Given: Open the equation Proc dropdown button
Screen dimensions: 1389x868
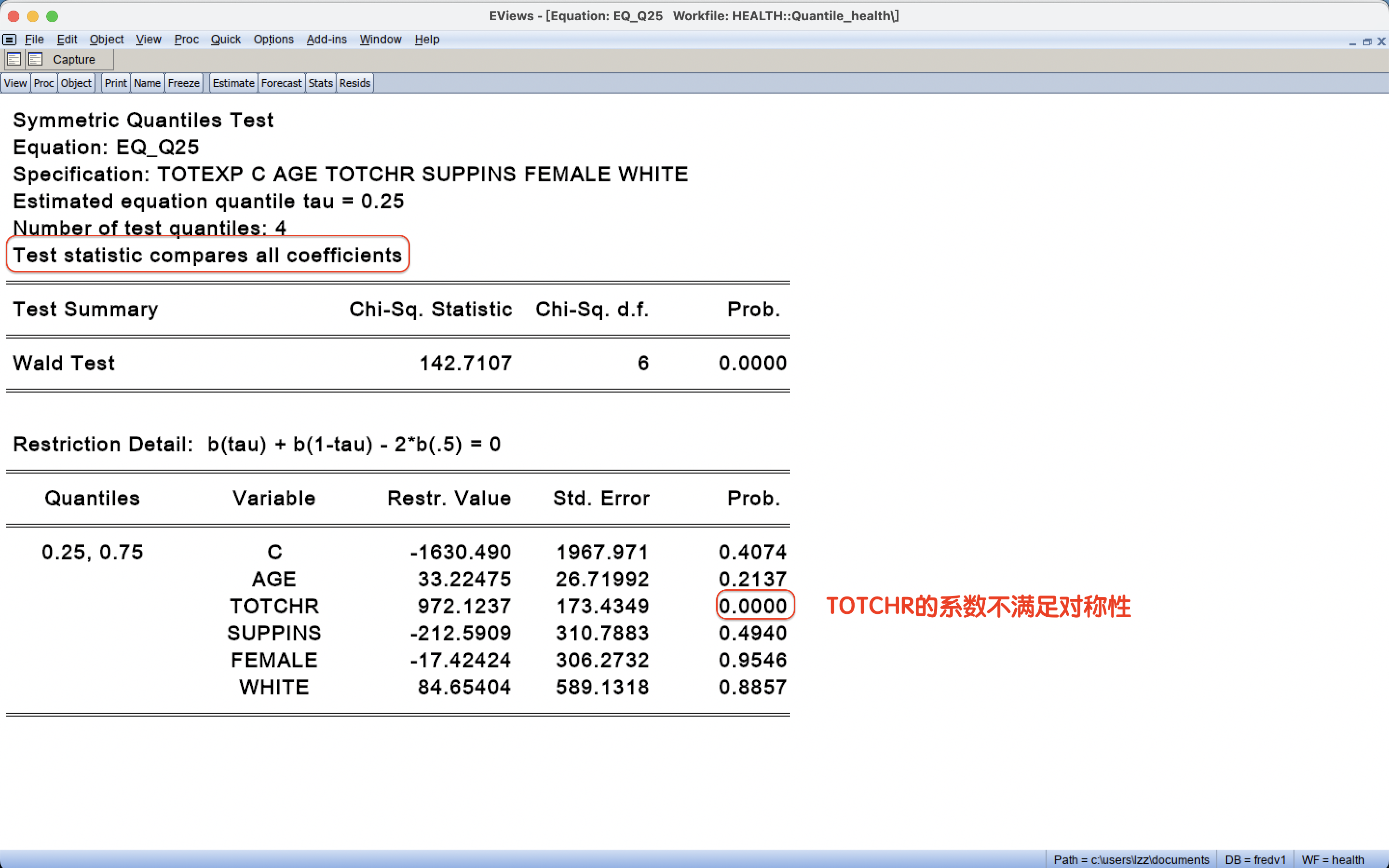Looking at the screenshot, I should click(43, 83).
